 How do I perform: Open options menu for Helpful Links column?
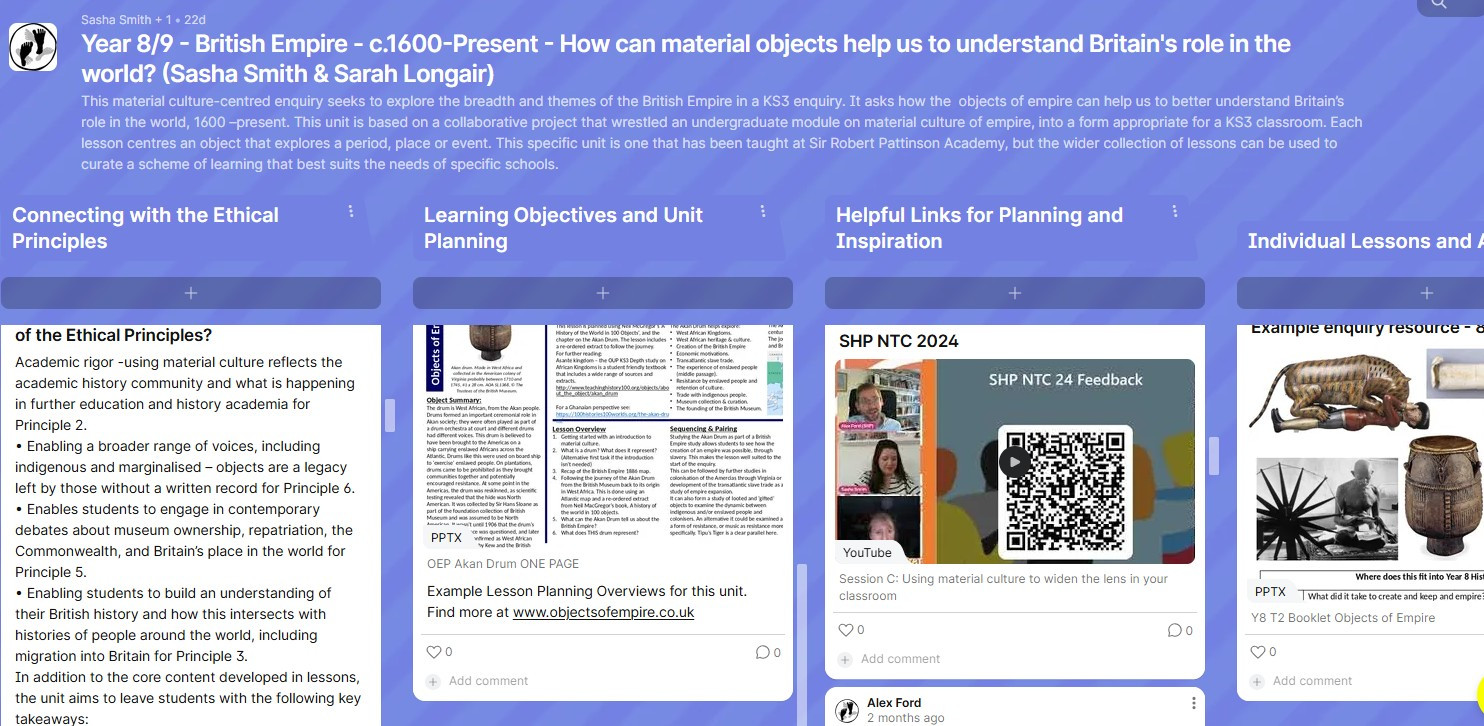1175,211
